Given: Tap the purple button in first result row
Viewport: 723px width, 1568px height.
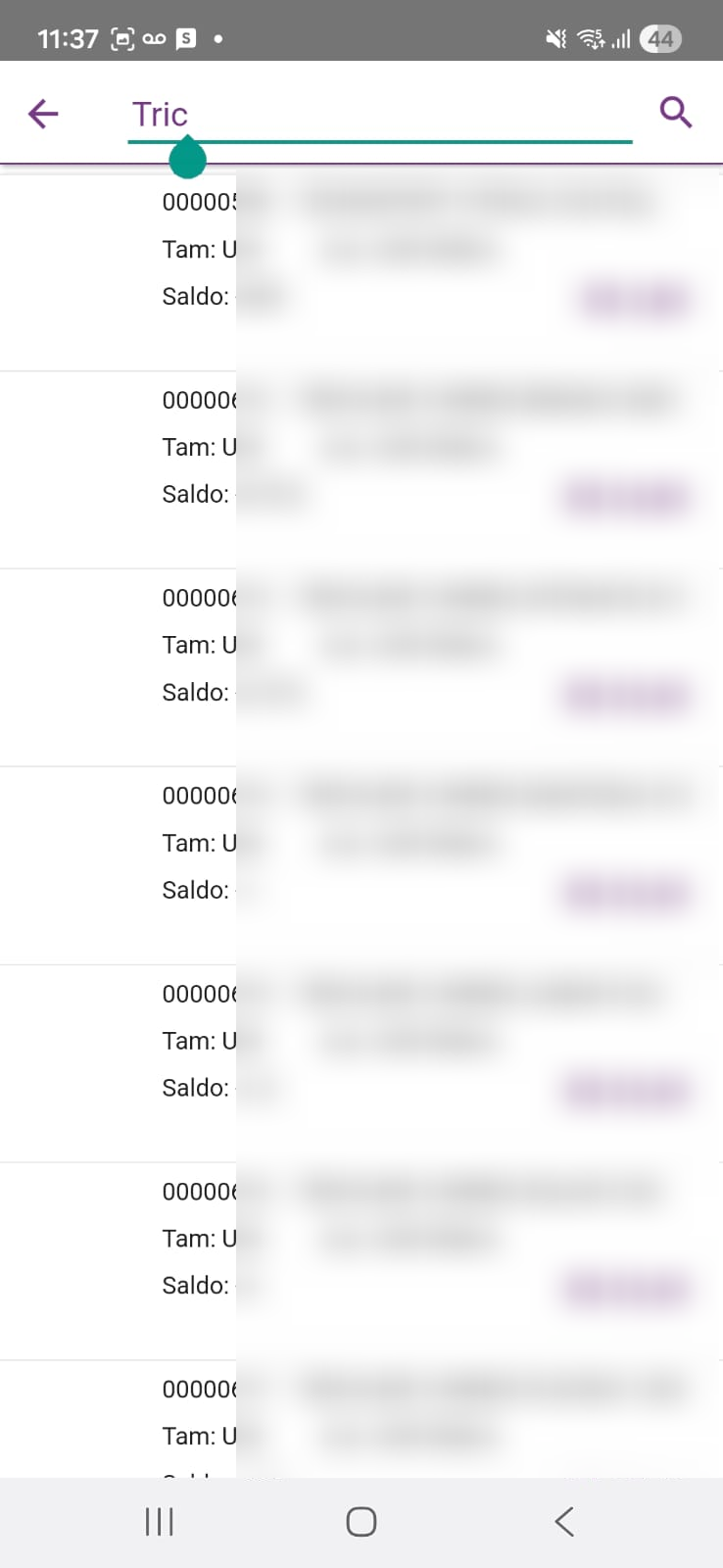Looking at the screenshot, I should (x=636, y=299).
